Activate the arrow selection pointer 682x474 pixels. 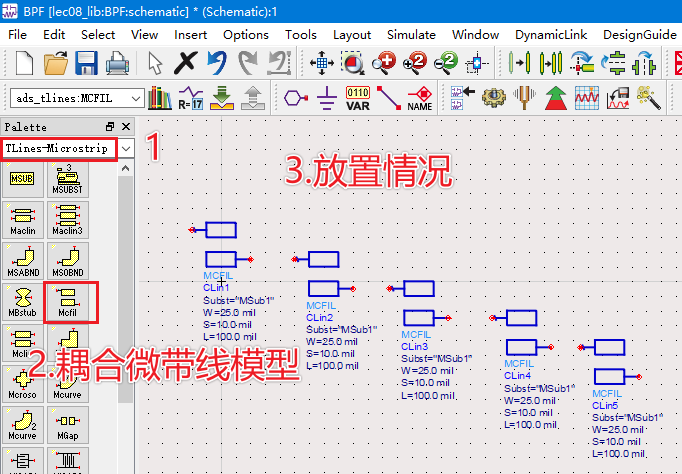[155, 63]
